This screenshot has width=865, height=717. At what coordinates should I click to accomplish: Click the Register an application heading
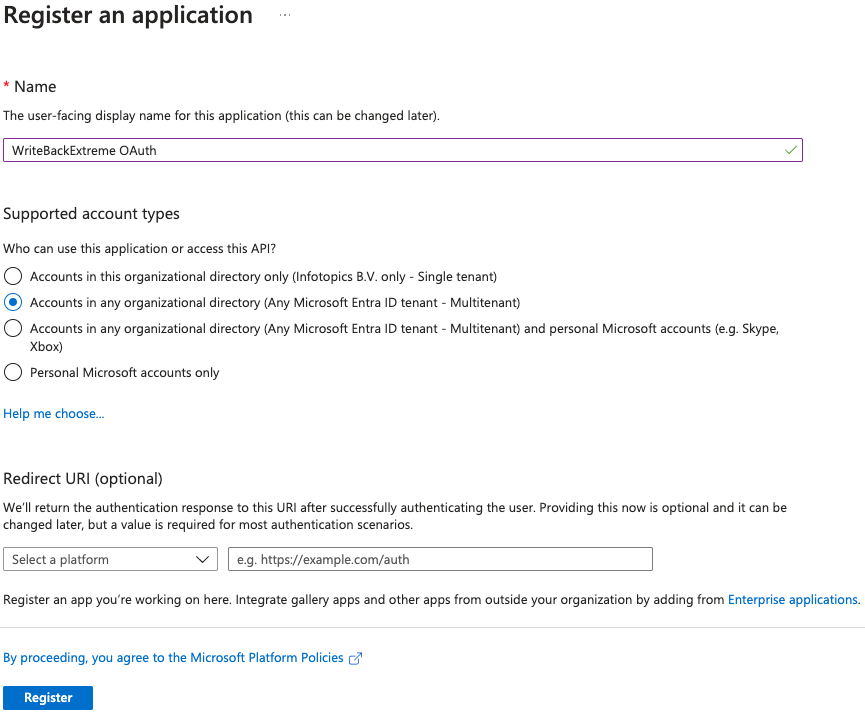coord(128,16)
